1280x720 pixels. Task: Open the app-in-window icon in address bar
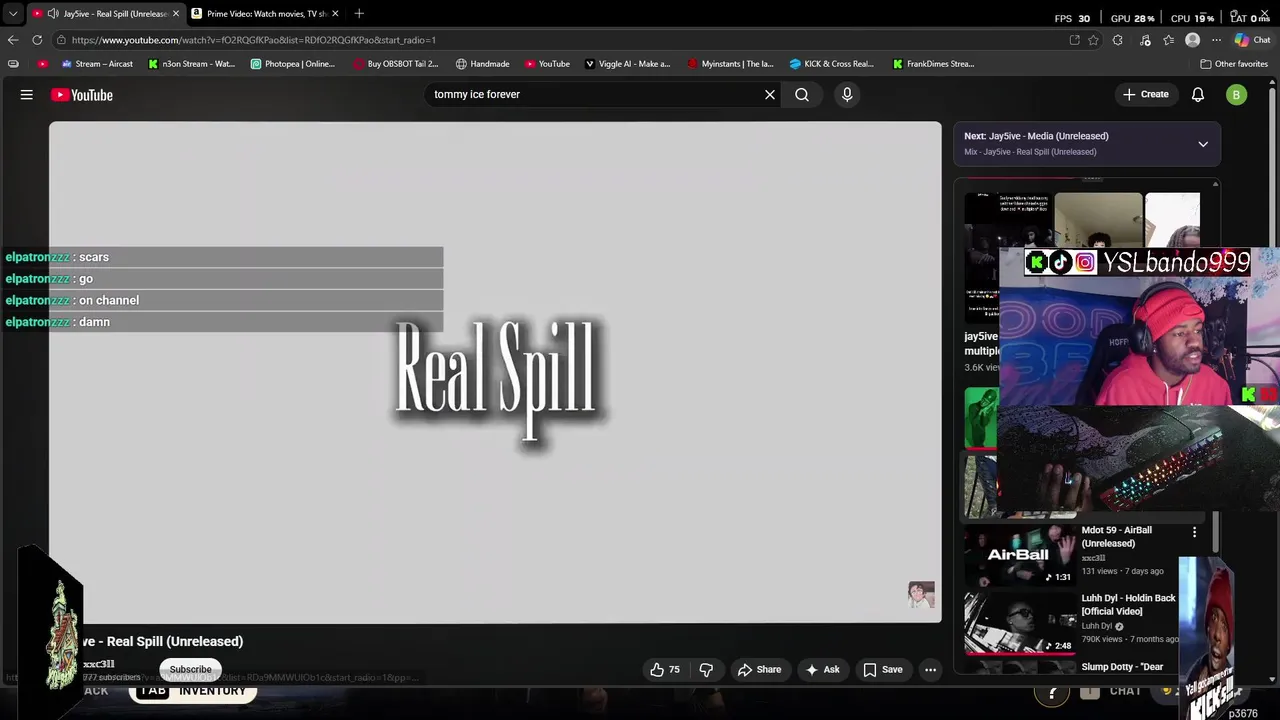1074,40
